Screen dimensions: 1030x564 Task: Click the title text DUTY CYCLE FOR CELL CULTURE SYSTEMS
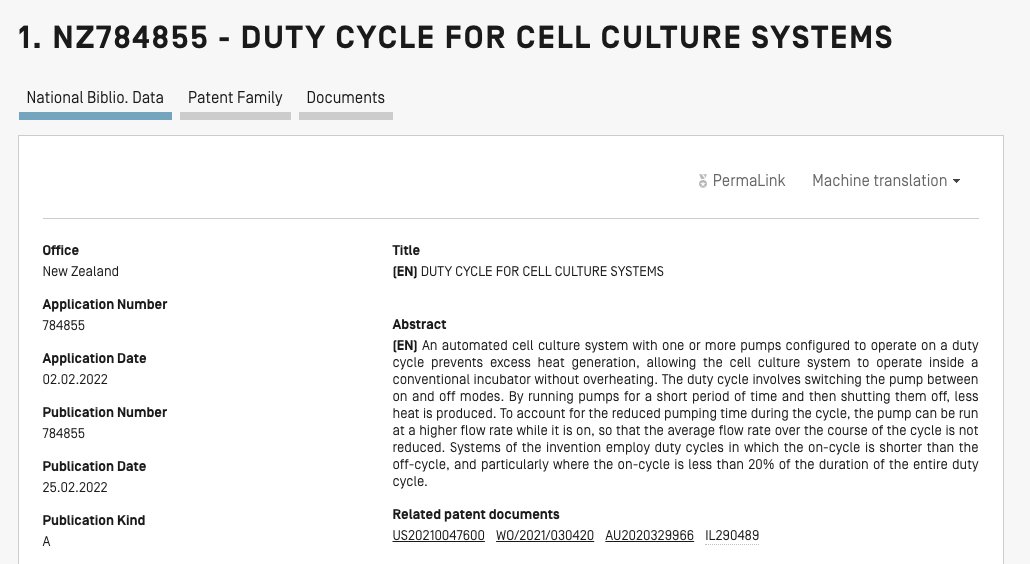(542, 271)
